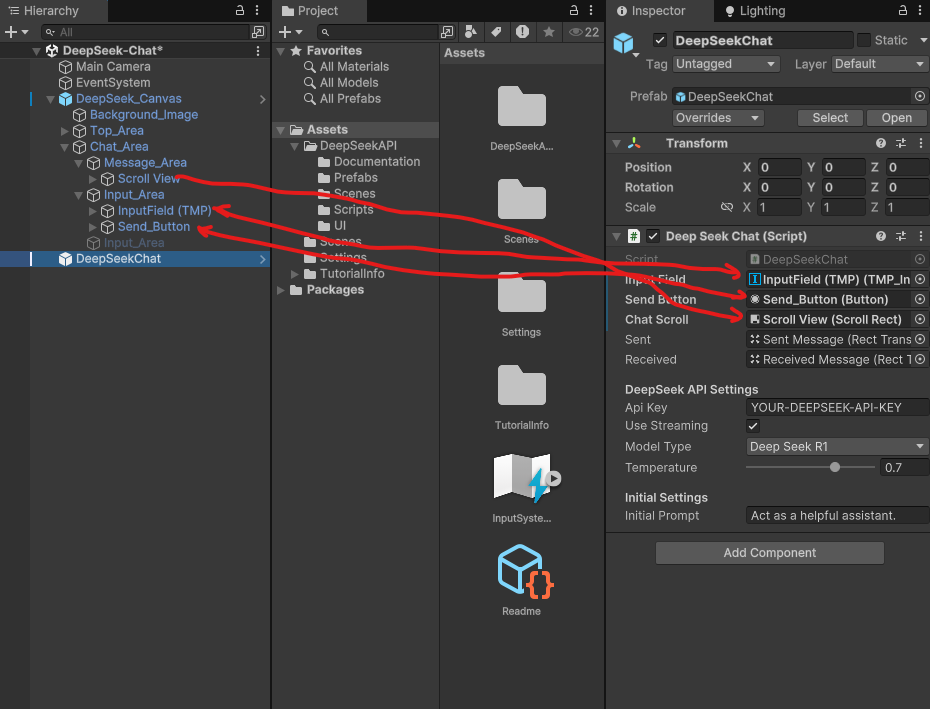Click object picker for Prefab field

pyautogui.click(x=920, y=96)
